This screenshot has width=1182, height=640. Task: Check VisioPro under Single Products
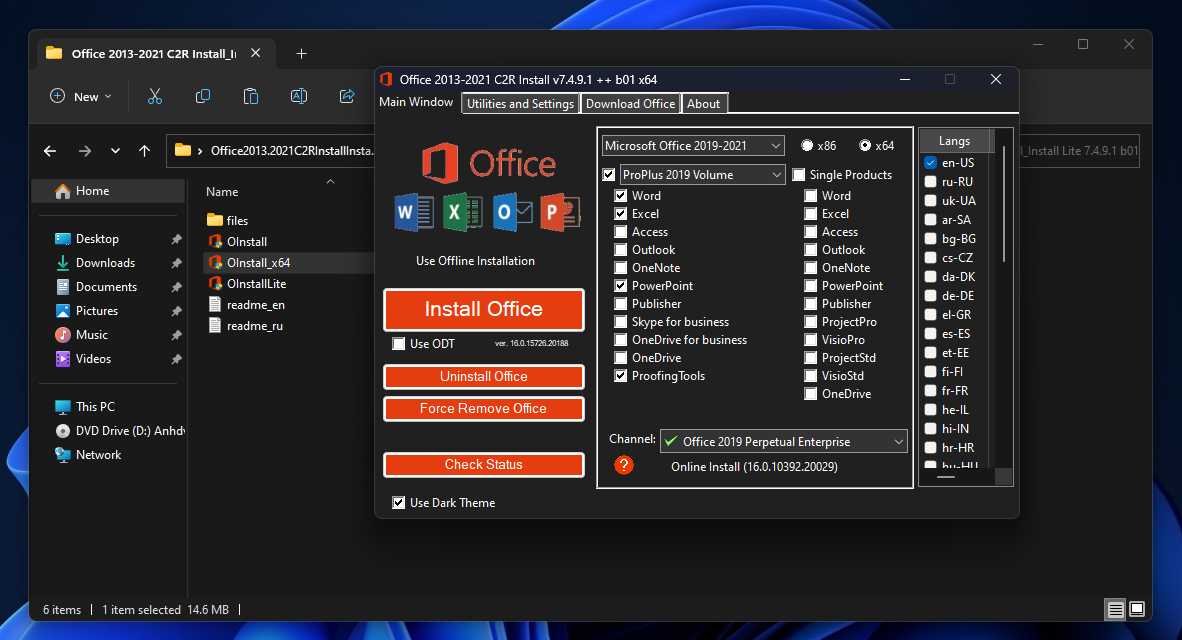tap(810, 339)
